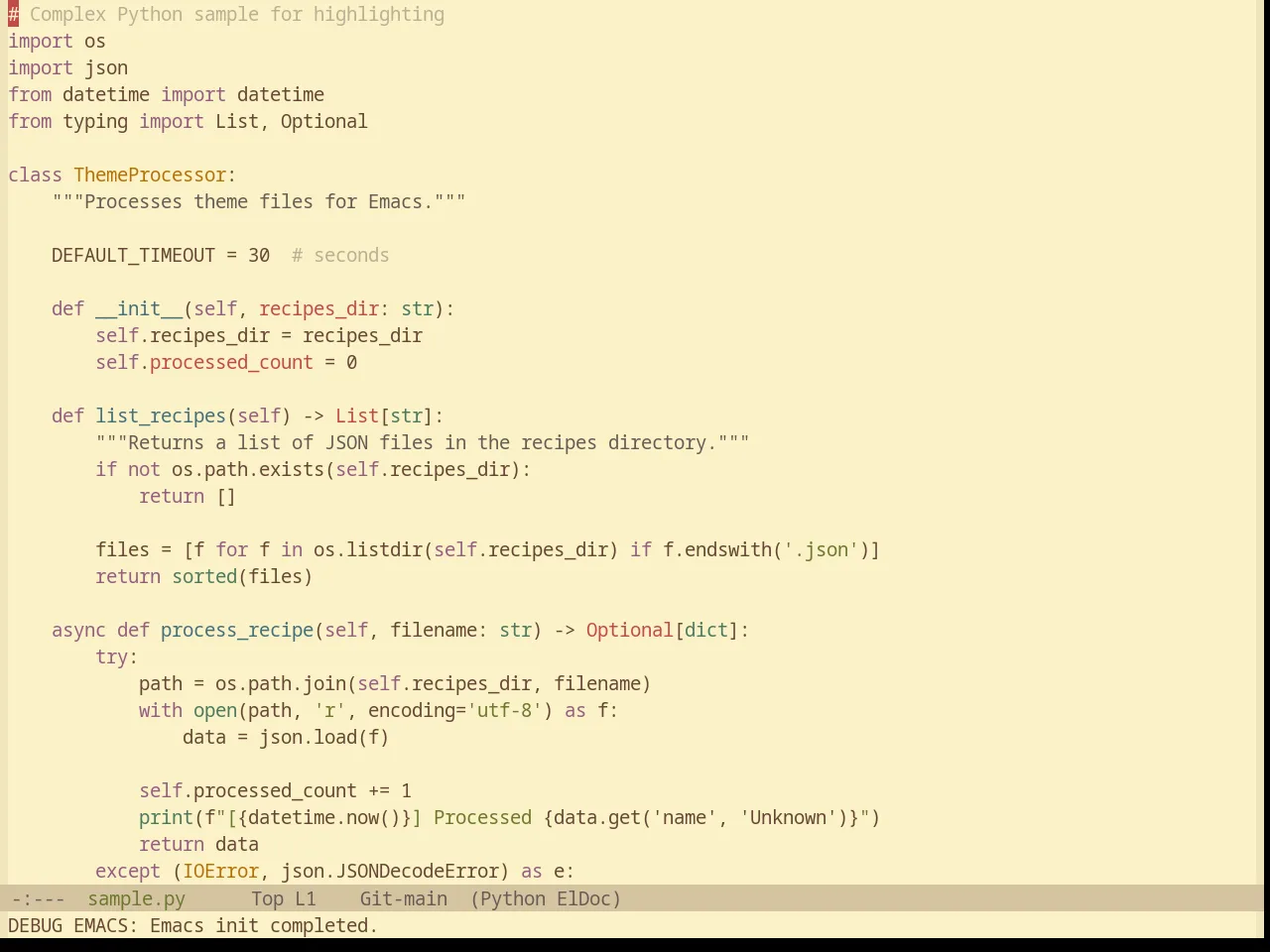This screenshot has width=1270, height=952.
Task: Click the docstring 'Processes theme files for Emacs.'
Action: [259, 201]
